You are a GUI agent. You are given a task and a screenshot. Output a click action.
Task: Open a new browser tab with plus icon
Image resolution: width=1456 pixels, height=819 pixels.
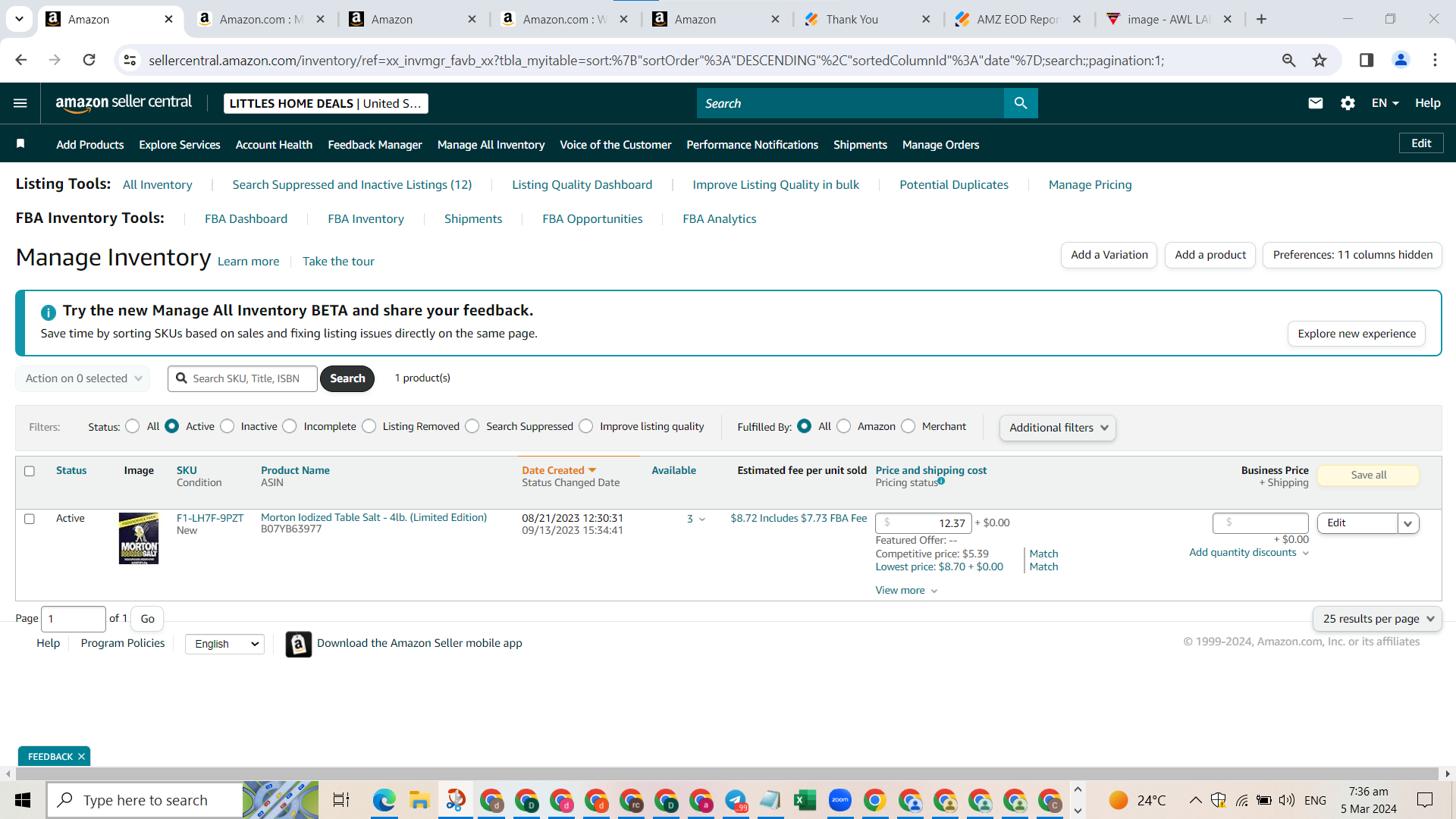coord(1261,19)
